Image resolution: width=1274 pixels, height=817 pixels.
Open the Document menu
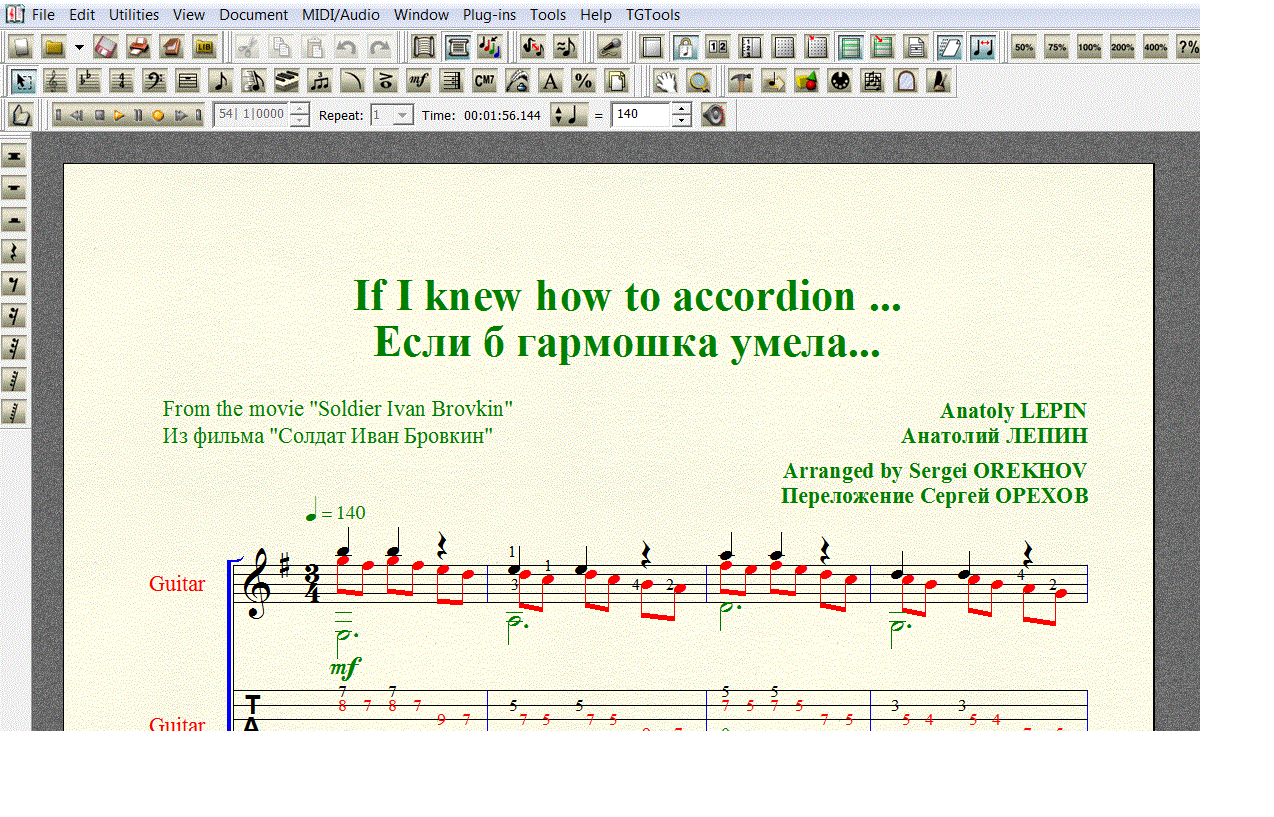click(254, 15)
